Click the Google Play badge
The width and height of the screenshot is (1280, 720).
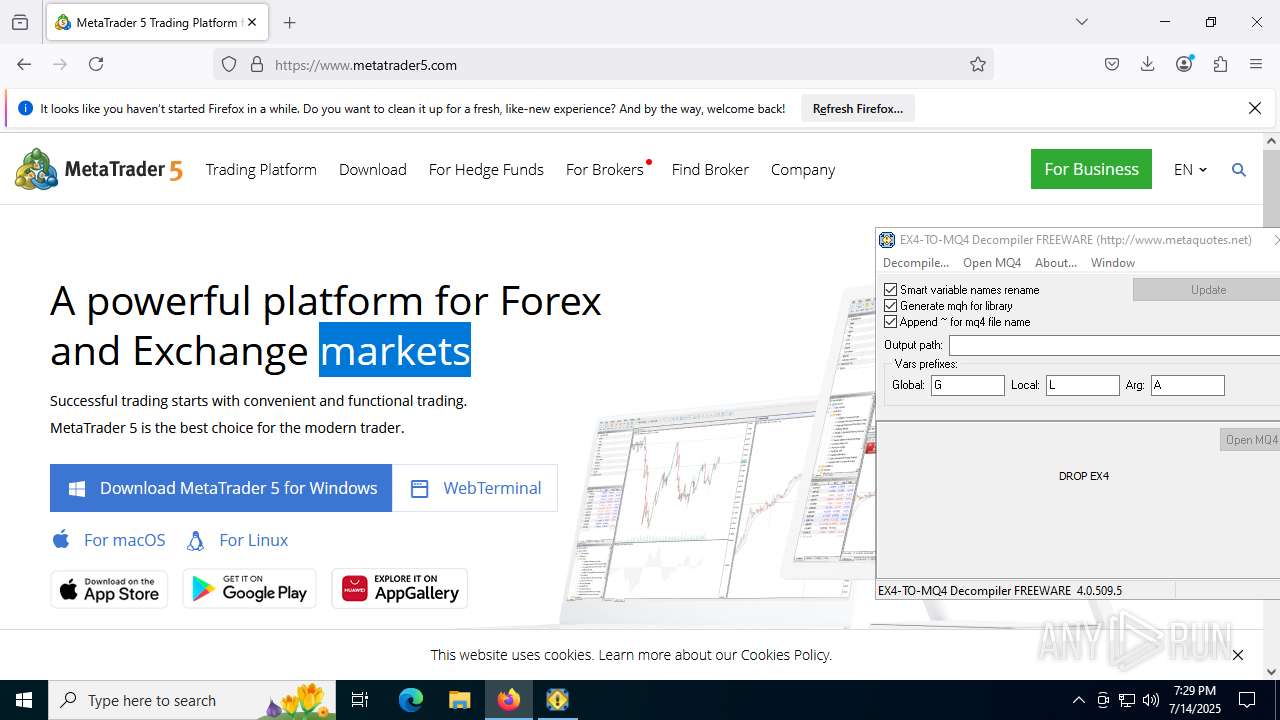pyautogui.click(x=249, y=589)
